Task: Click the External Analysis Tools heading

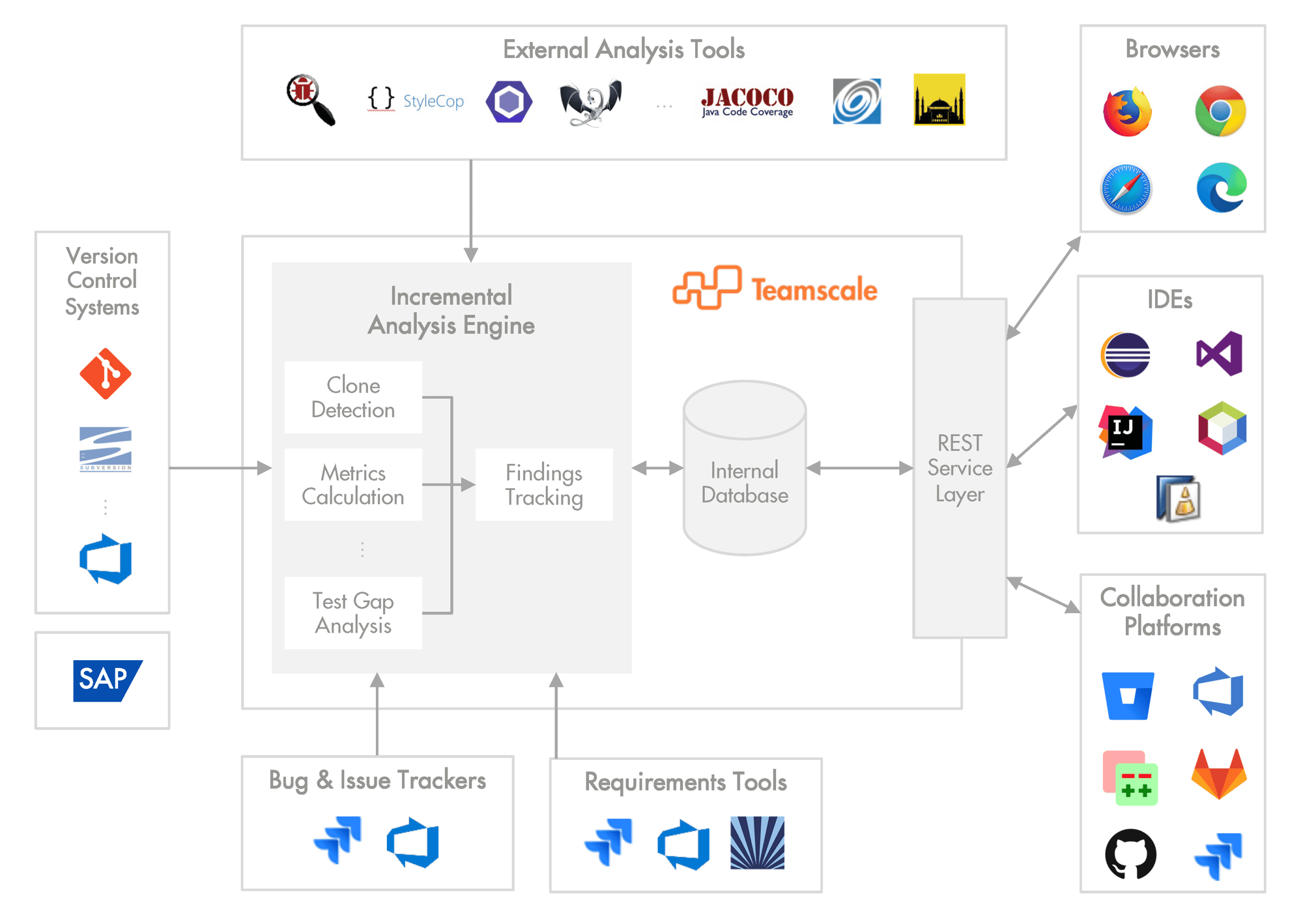Action: pyautogui.click(x=623, y=50)
